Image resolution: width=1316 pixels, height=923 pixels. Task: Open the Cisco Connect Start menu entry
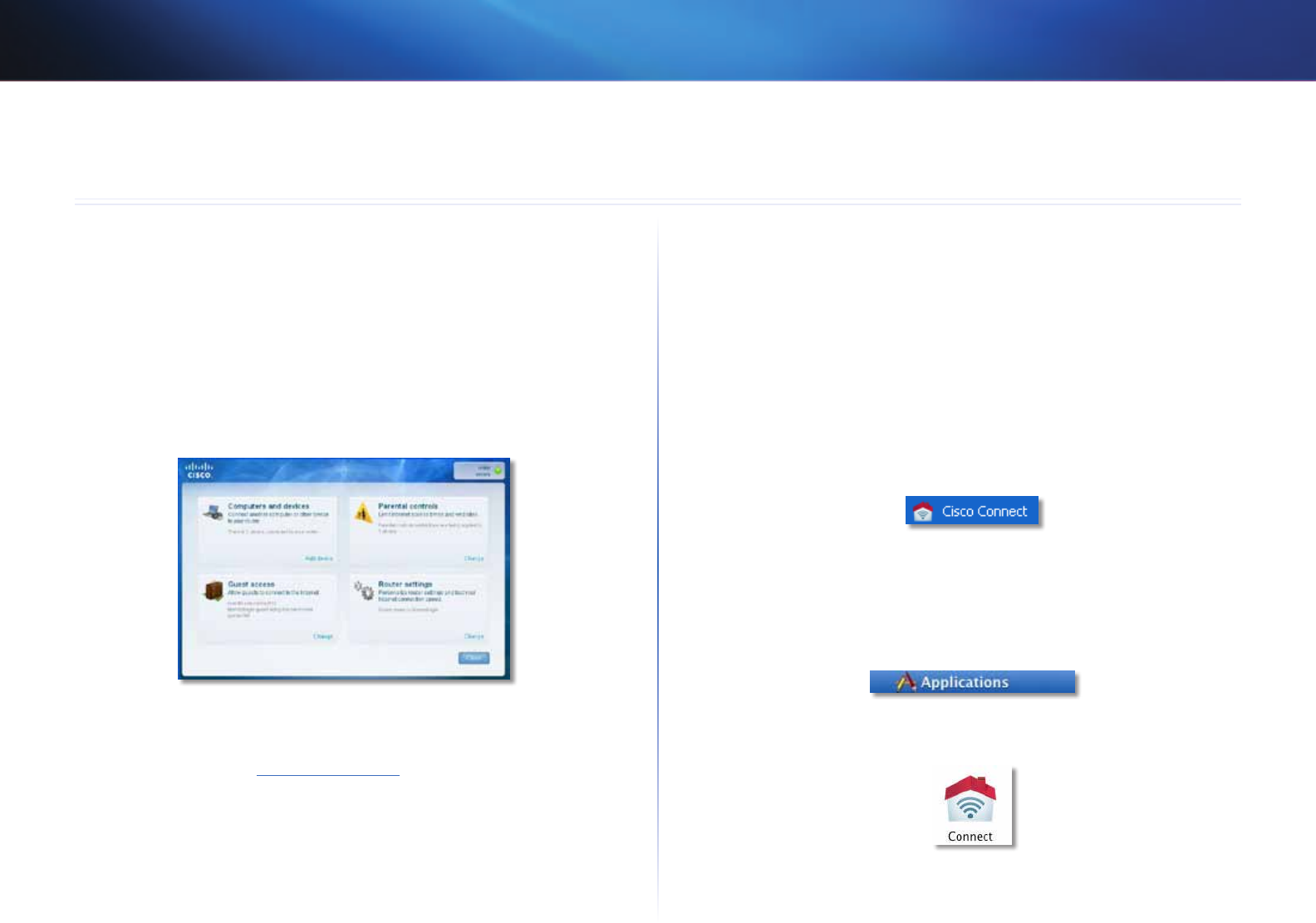[972, 511]
